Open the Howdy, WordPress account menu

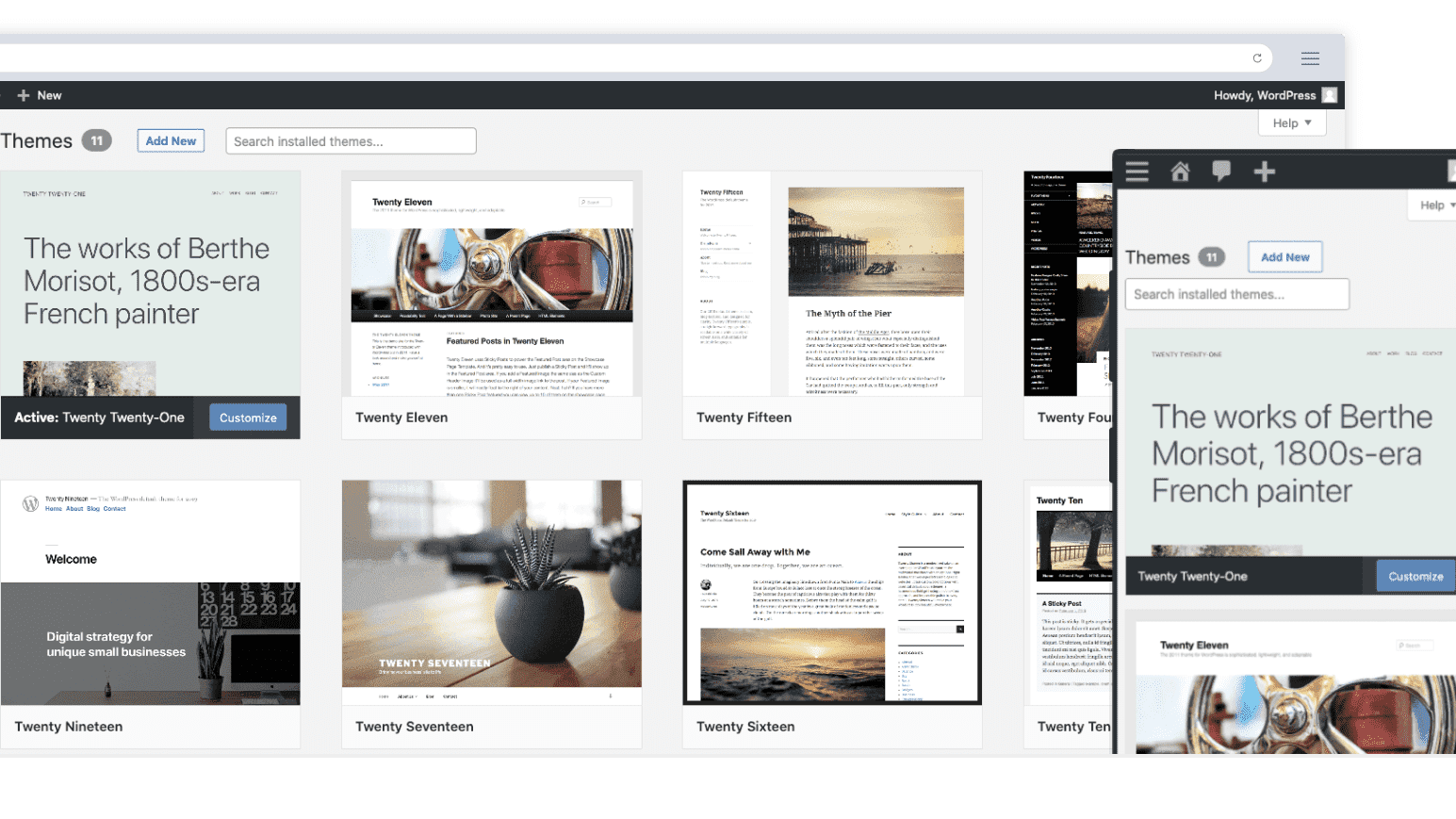(1275, 95)
